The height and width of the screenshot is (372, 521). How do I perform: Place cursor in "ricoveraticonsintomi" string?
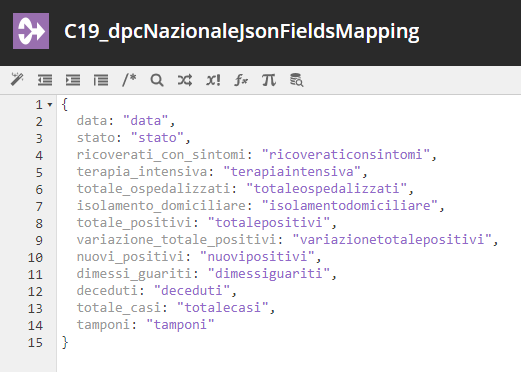tap(345, 154)
